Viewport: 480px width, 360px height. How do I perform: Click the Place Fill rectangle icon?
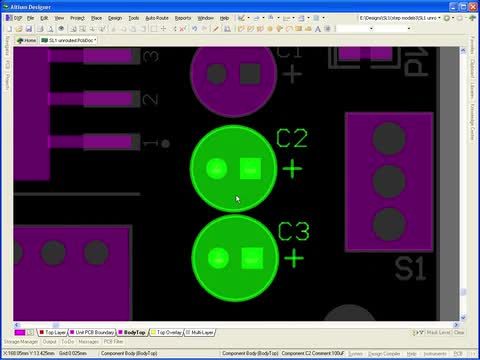coord(299,29)
